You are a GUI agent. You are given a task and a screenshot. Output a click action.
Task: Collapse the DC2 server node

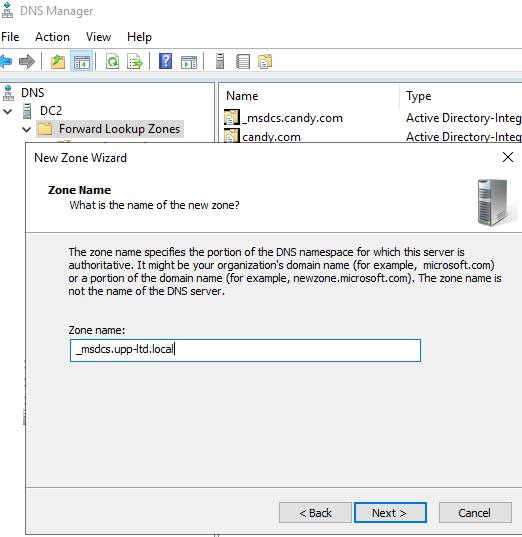coord(8,111)
